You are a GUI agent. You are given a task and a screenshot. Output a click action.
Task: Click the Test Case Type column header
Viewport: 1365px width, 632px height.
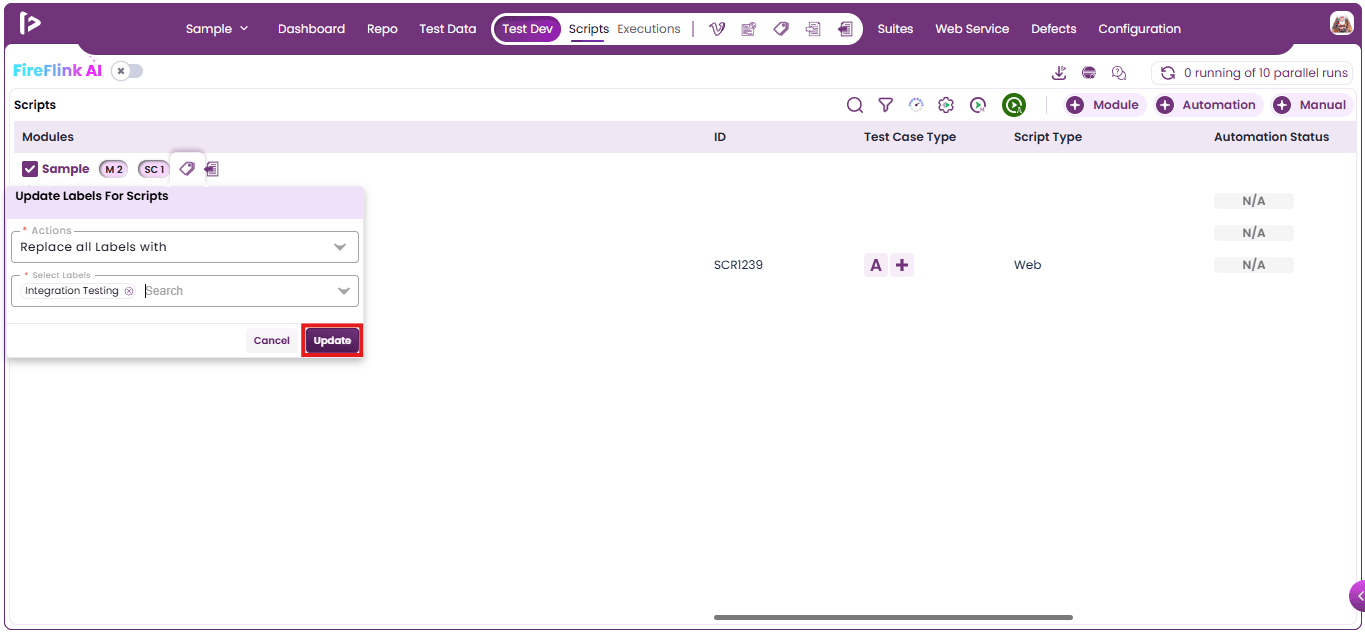[910, 137]
